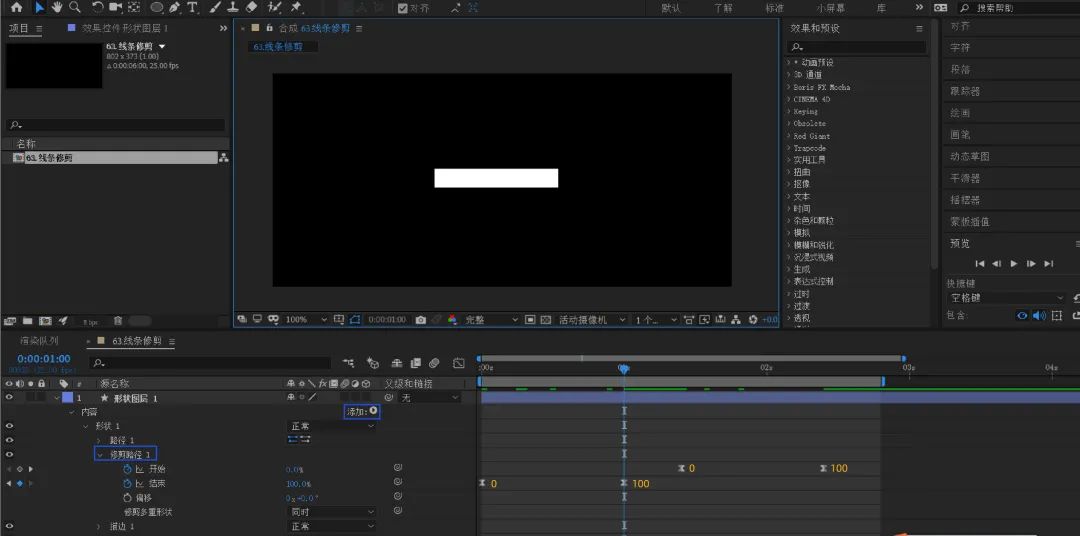Image resolution: width=1080 pixels, height=536 pixels.
Task: Select the Hand tool
Action: tap(57, 8)
